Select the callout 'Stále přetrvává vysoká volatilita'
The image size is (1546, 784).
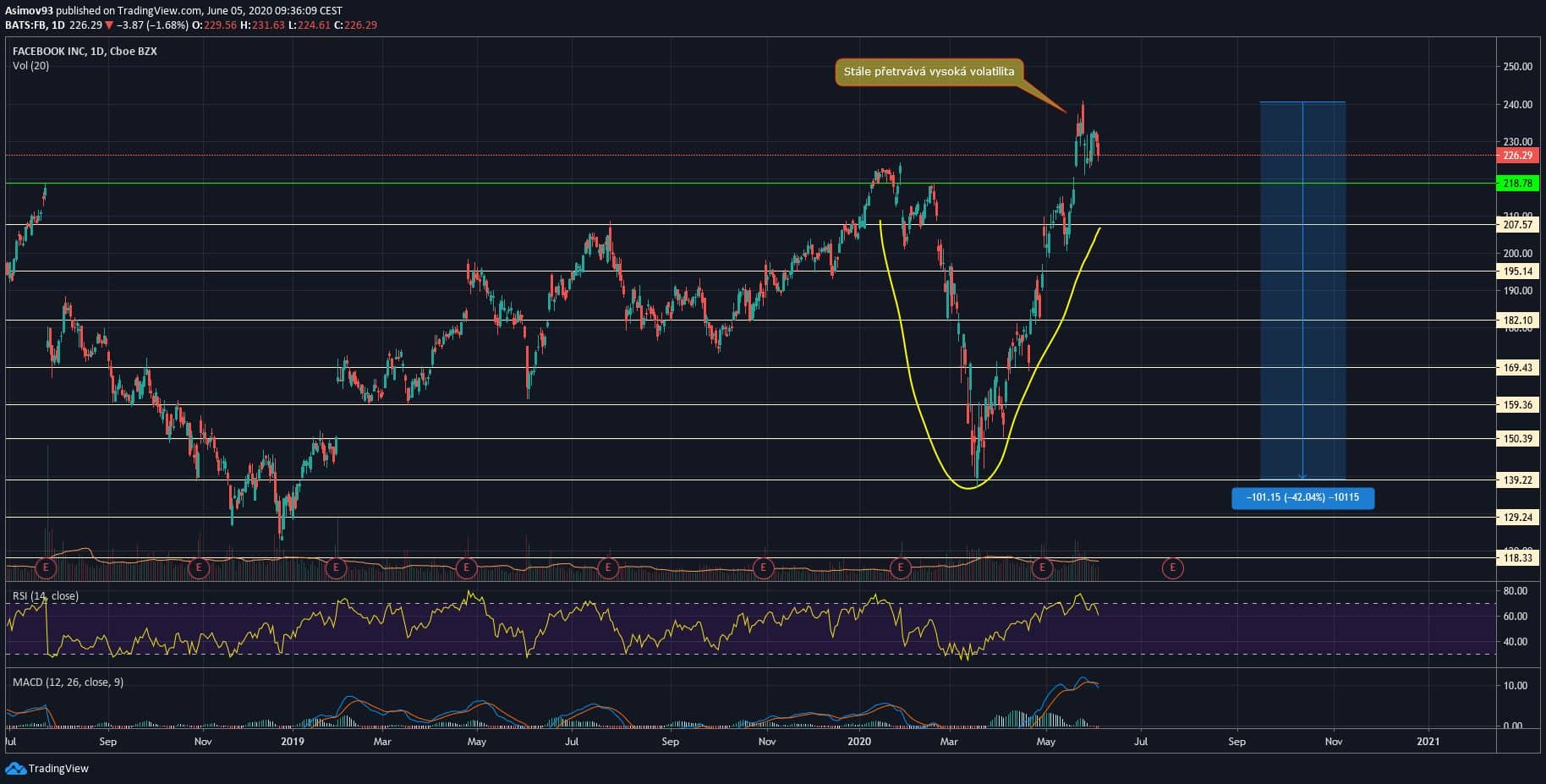coord(929,72)
